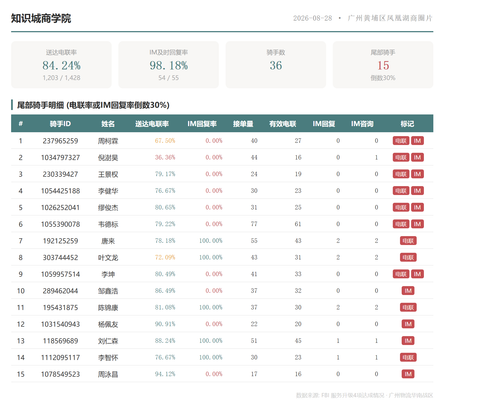The height and width of the screenshot is (410, 500).
Task: Select rider ID 1026252041
Action: pos(60,207)
